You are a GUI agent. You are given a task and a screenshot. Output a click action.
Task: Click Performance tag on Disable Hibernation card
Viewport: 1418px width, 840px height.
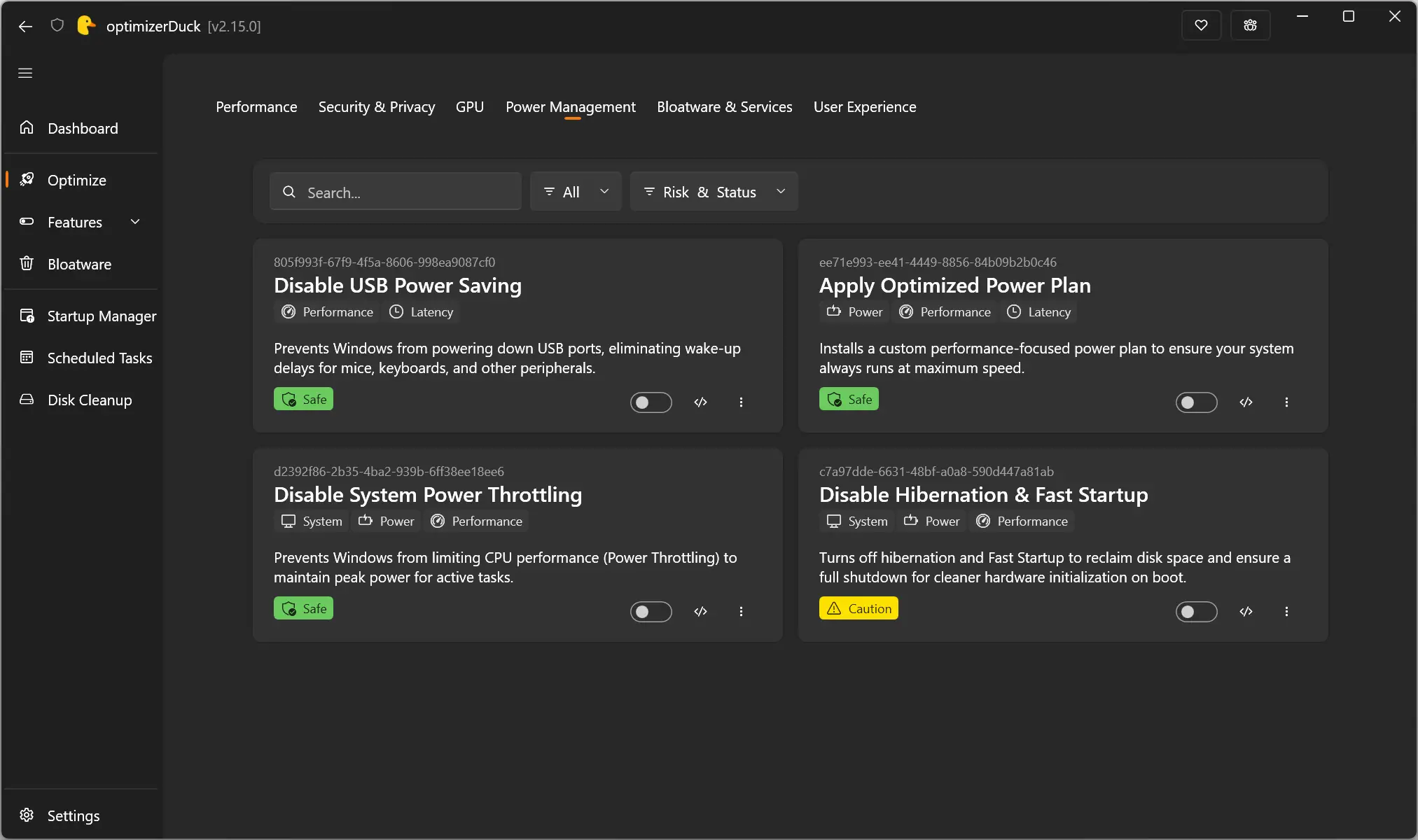tap(1022, 521)
